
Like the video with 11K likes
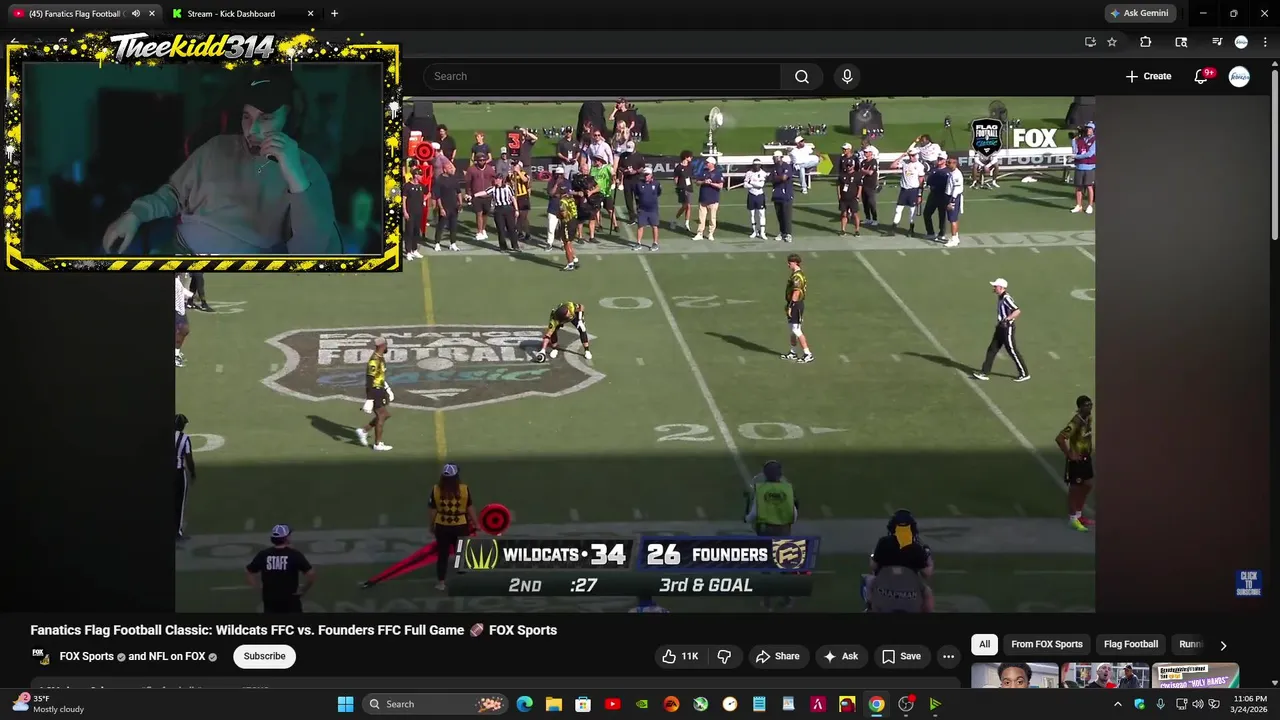pyautogui.click(x=679, y=656)
